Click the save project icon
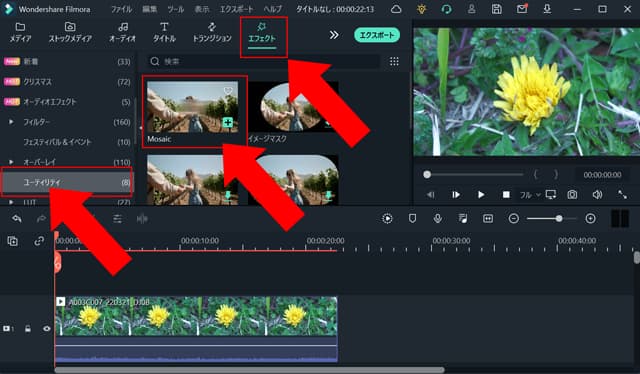Viewport: 640px width, 374px height. 496,9
